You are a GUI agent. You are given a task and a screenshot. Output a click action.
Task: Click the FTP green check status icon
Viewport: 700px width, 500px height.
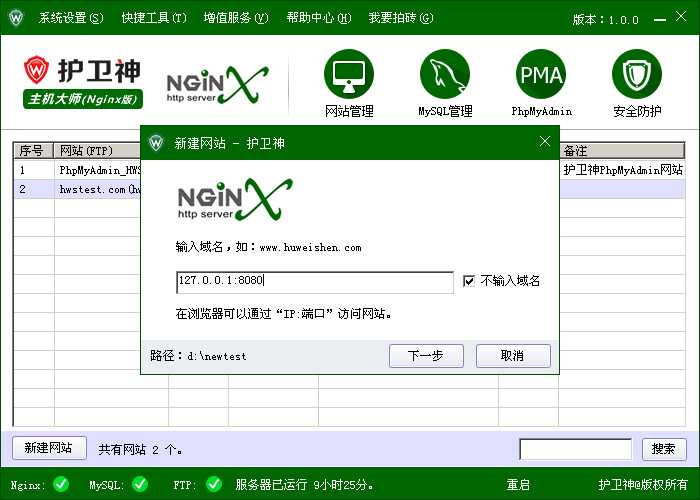(x=214, y=484)
